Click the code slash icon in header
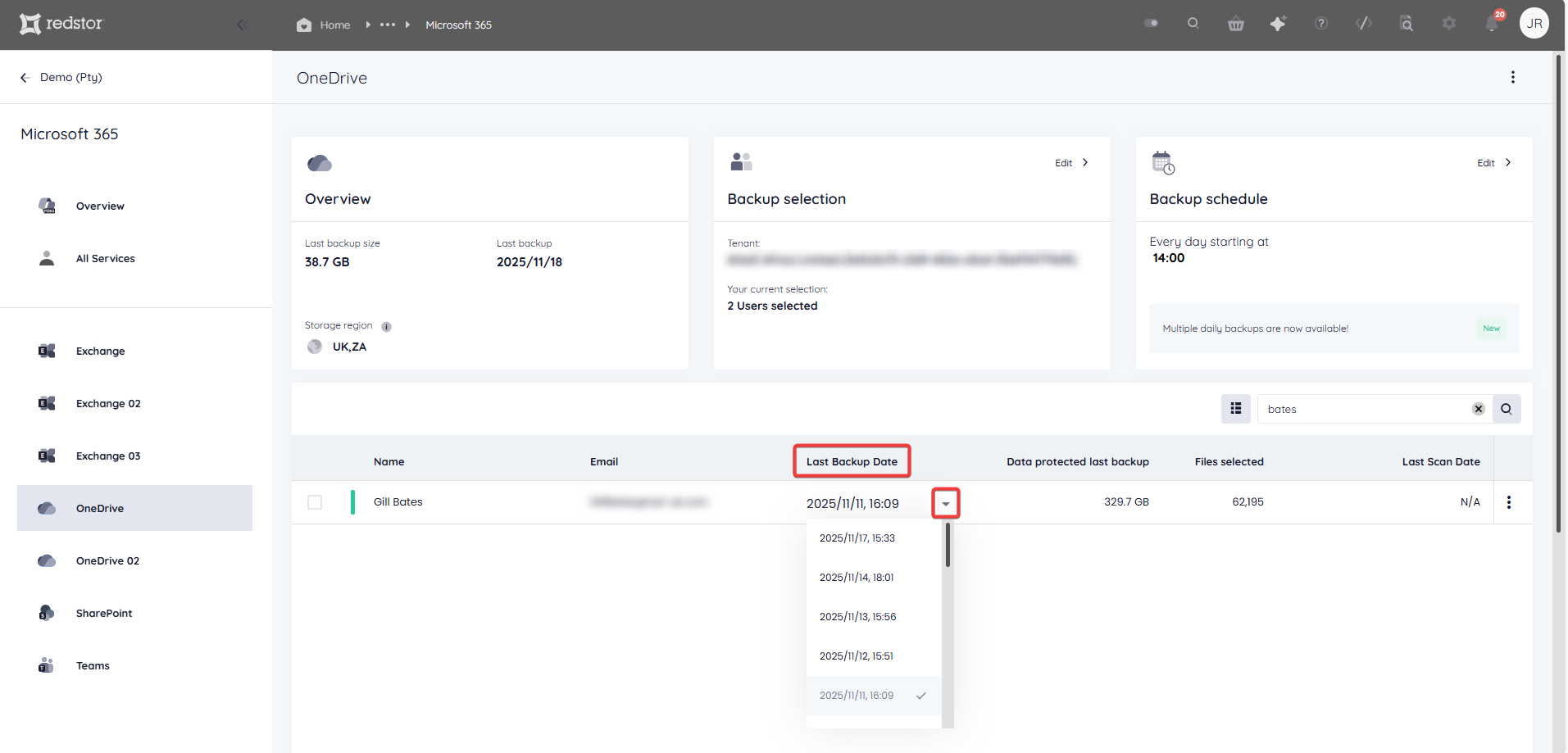 pos(1364,23)
